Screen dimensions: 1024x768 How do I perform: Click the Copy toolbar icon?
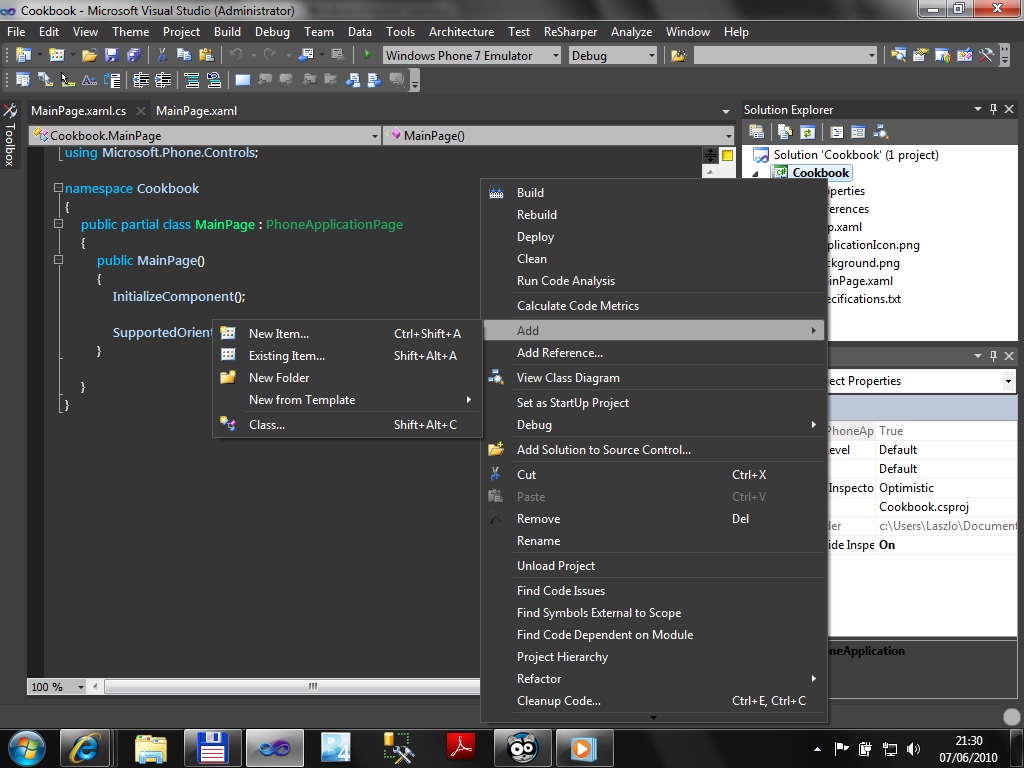point(184,56)
